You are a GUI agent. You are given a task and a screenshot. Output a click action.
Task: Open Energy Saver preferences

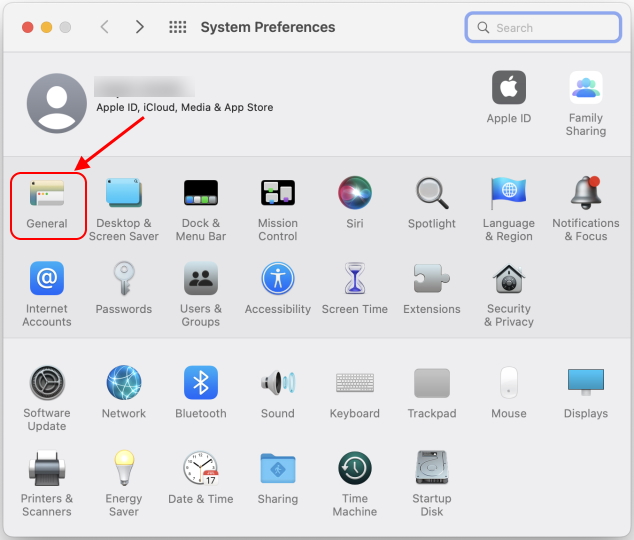point(124,484)
